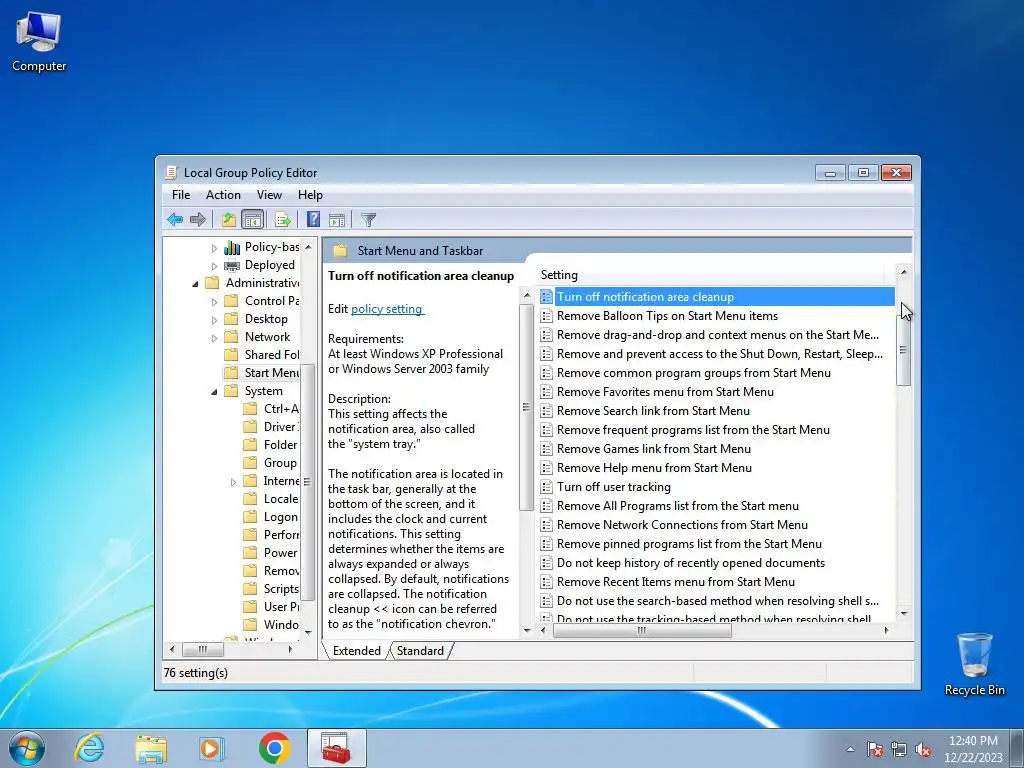The height and width of the screenshot is (768, 1024).
Task: Switch to the Standard tab
Action: click(420, 650)
